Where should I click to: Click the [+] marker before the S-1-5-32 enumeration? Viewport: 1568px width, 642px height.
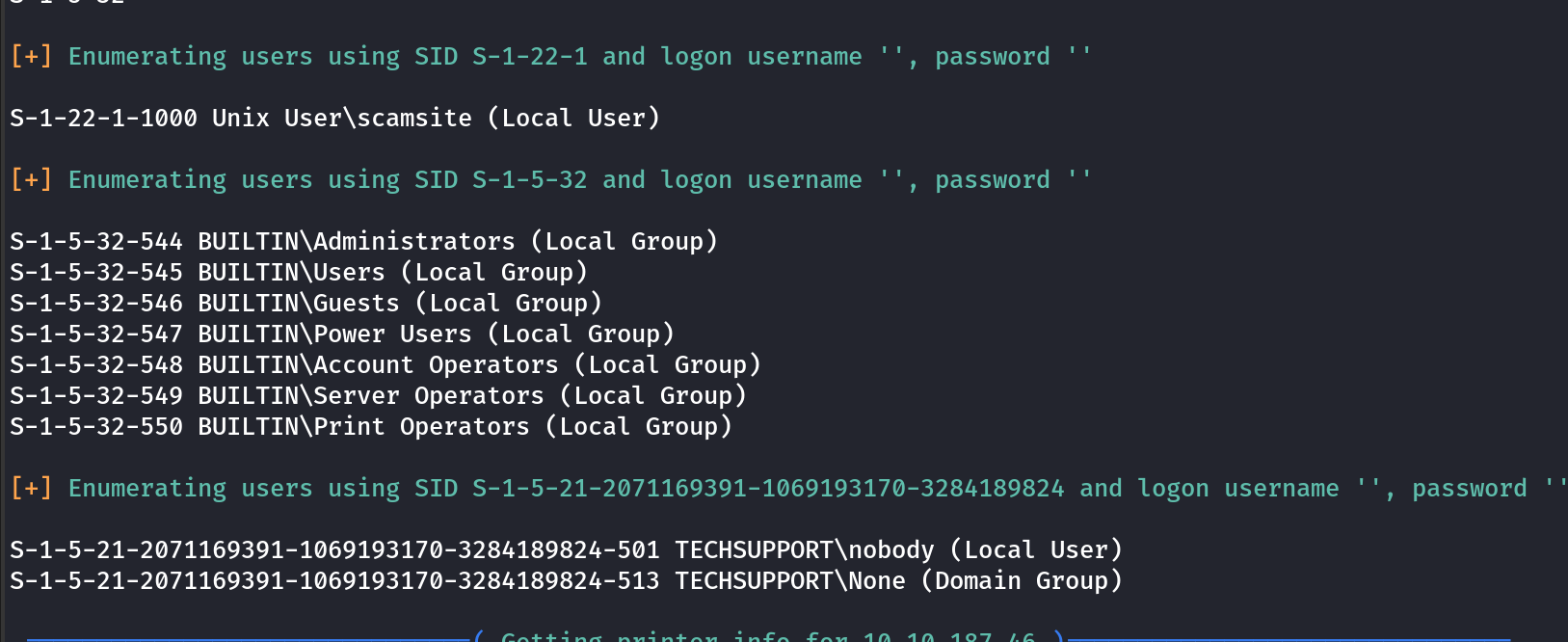31,180
